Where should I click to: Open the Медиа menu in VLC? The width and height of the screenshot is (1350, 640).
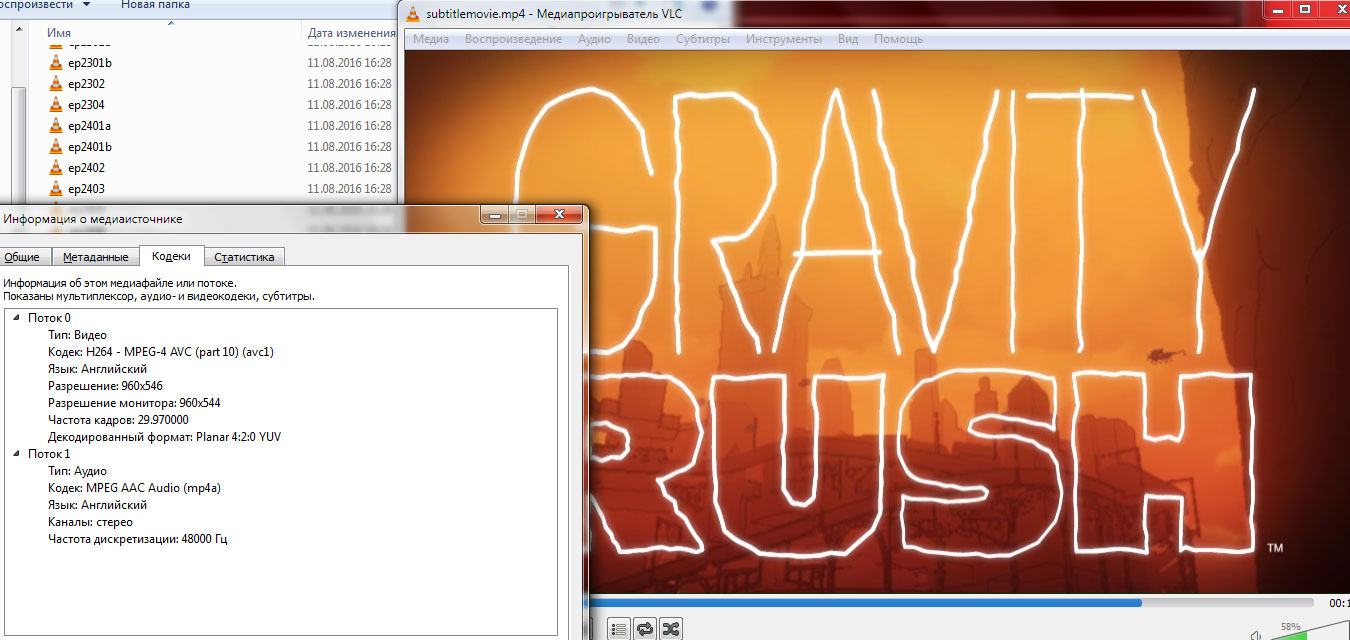[431, 39]
